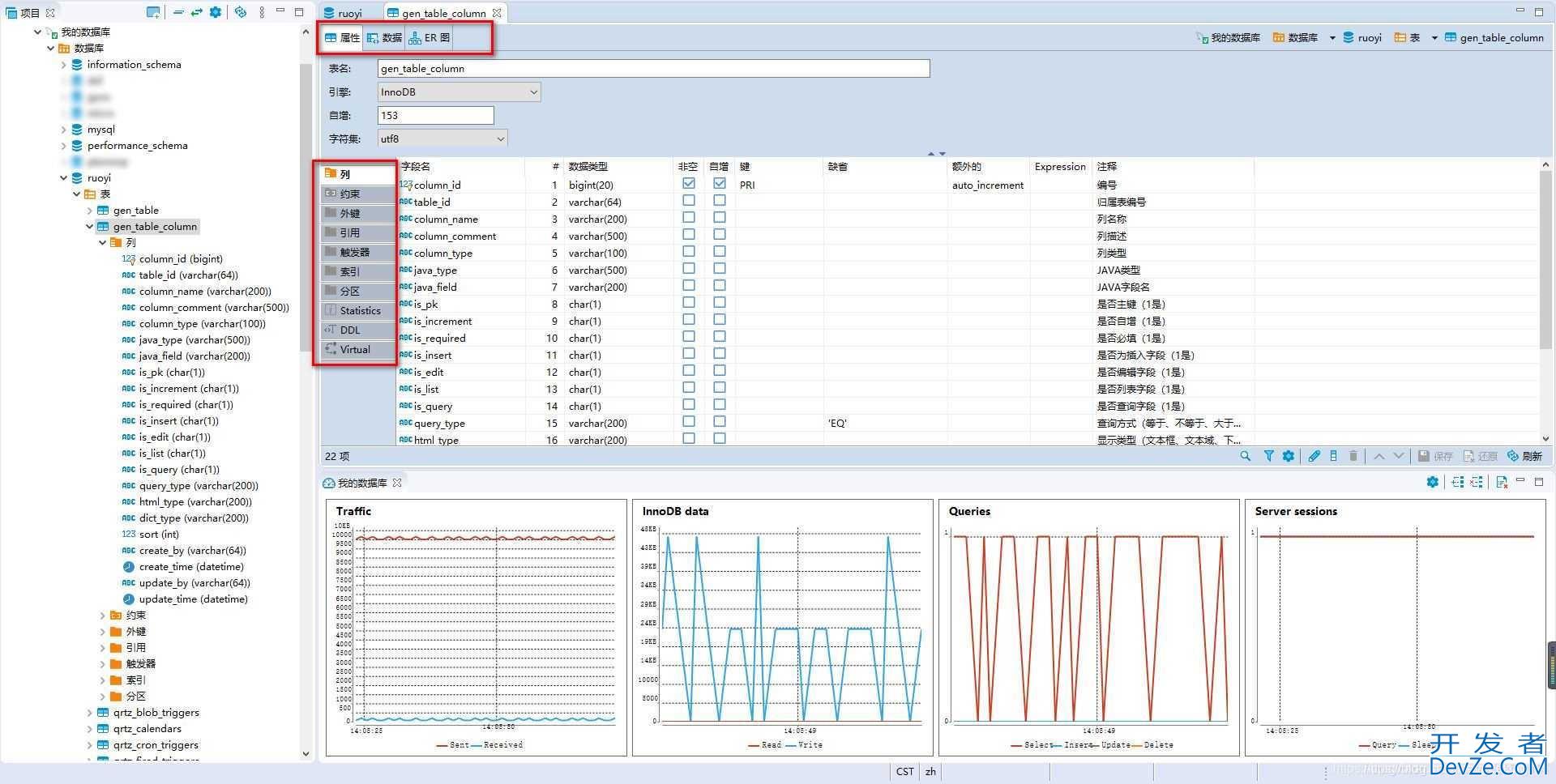The height and width of the screenshot is (784, 1556).
Task: Toggle 非空 checkbox for is_required
Action: point(689,337)
